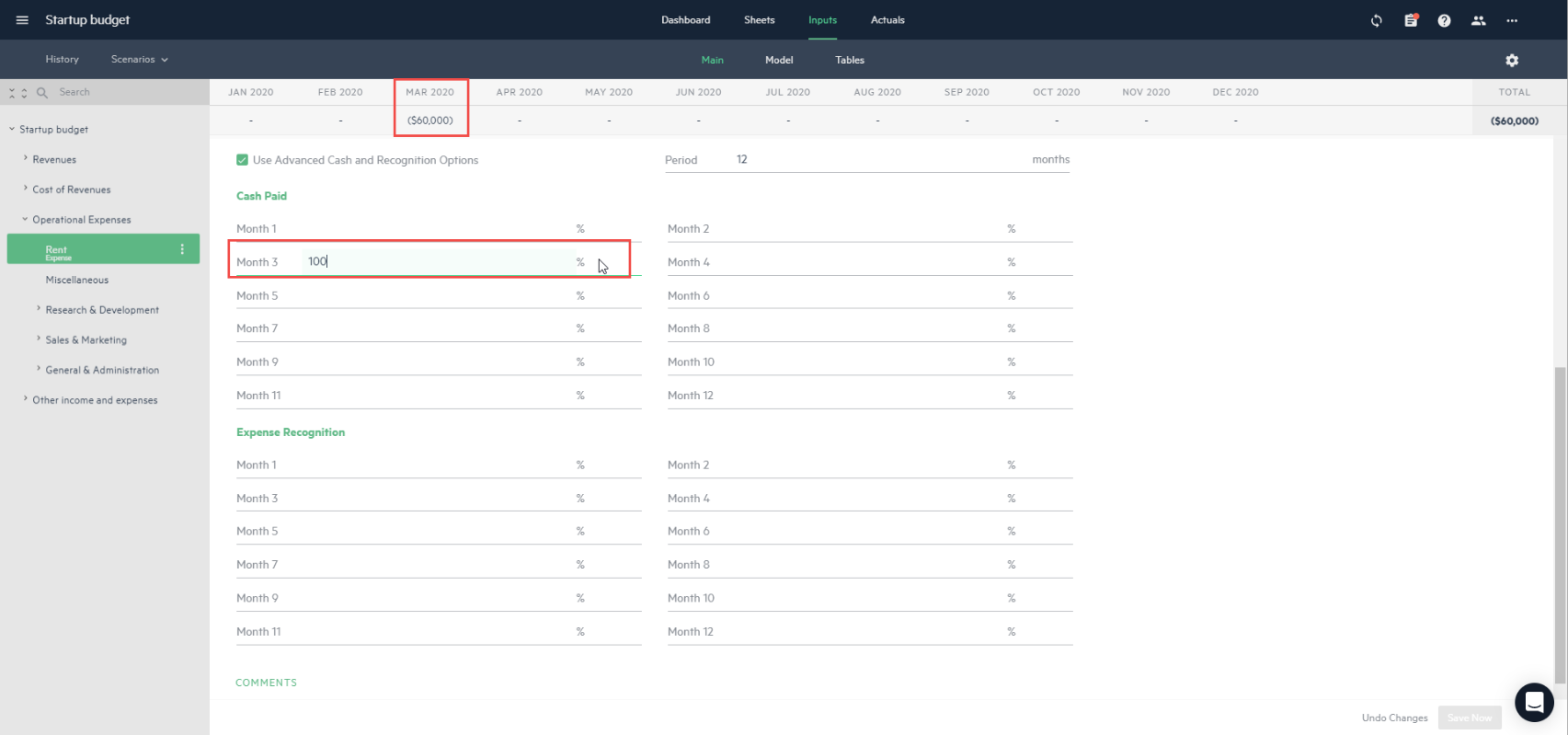The width and height of the screenshot is (1568, 735).
Task: Expand Other income and expenses node
Action: click(25, 399)
